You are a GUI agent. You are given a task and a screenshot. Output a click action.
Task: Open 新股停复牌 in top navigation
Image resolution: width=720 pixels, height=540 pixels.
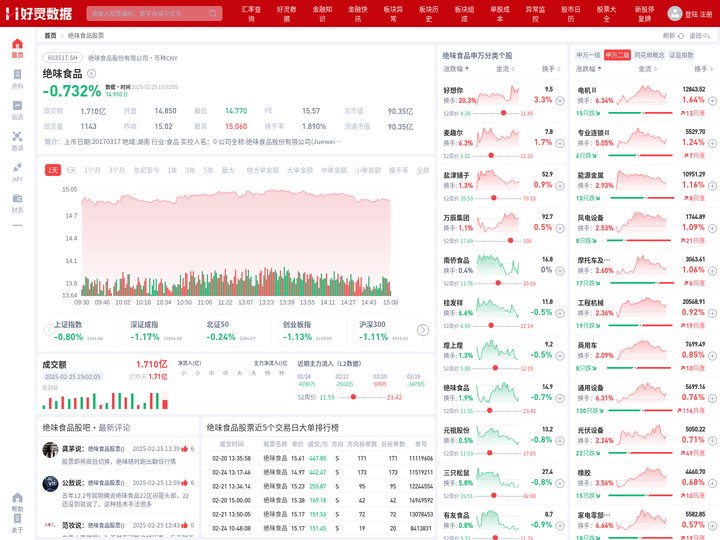click(645, 14)
